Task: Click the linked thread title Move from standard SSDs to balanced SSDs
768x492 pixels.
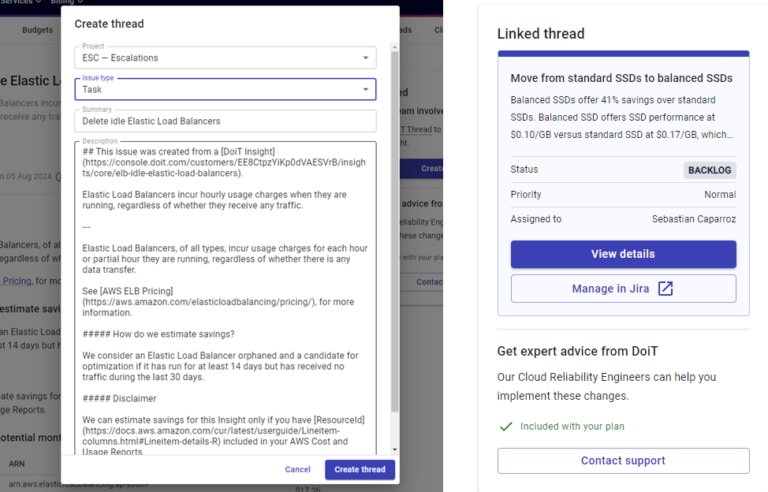Action: [x=622, y=78]
